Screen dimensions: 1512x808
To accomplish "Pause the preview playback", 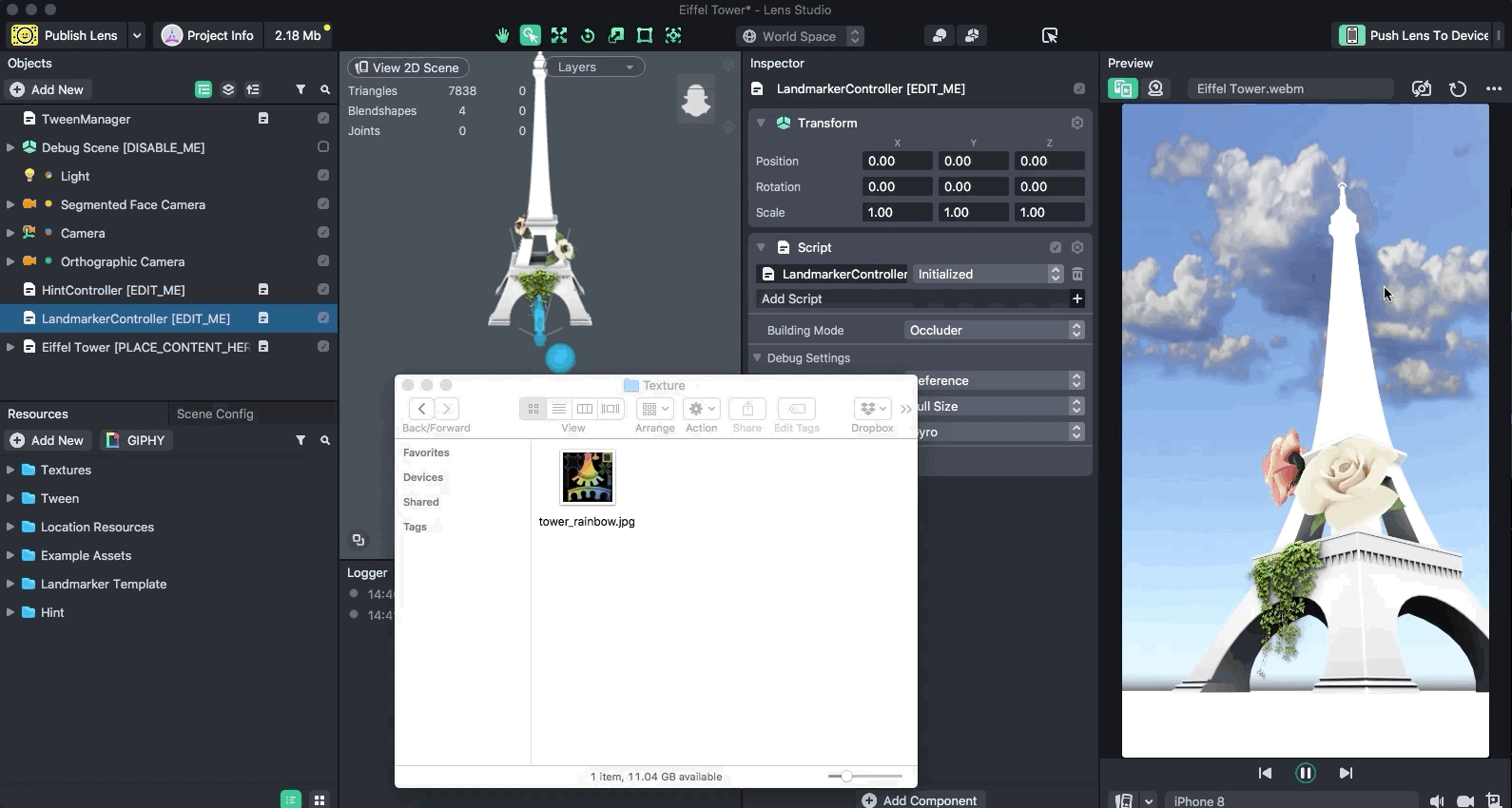I will coord(1305,773).
